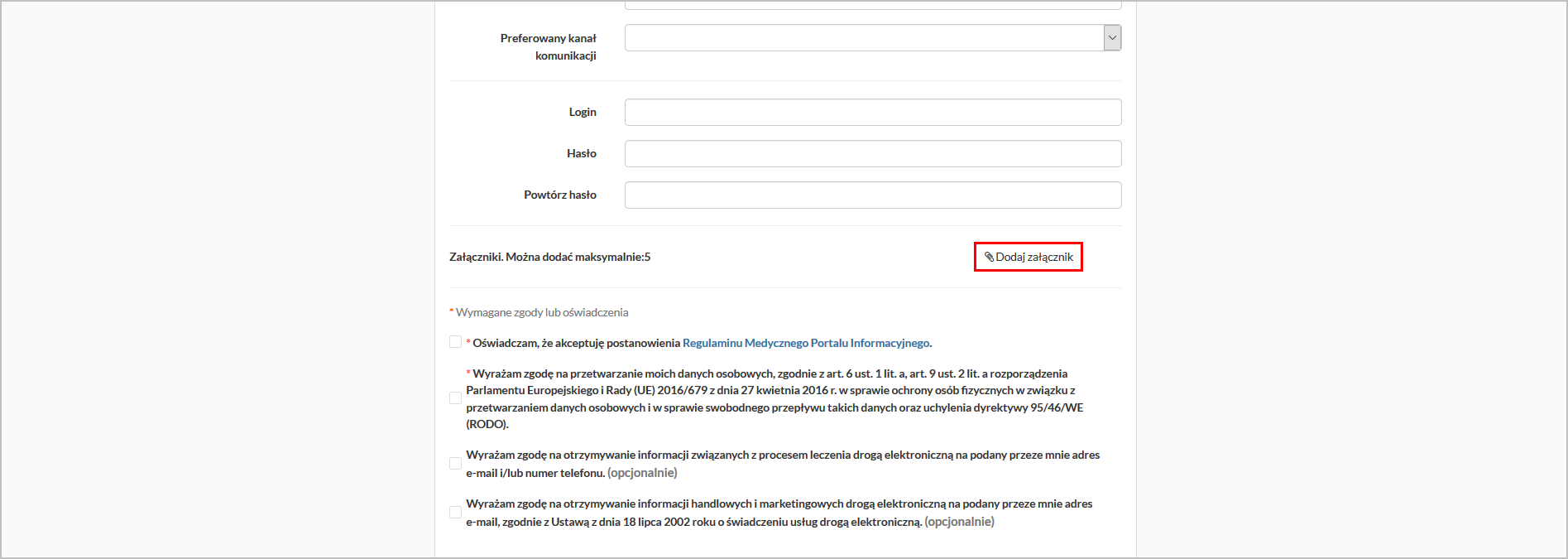The image size is (1568, 559).
Task: Click the paperclip icon in Dodaj załącznik
Action: 989,257
